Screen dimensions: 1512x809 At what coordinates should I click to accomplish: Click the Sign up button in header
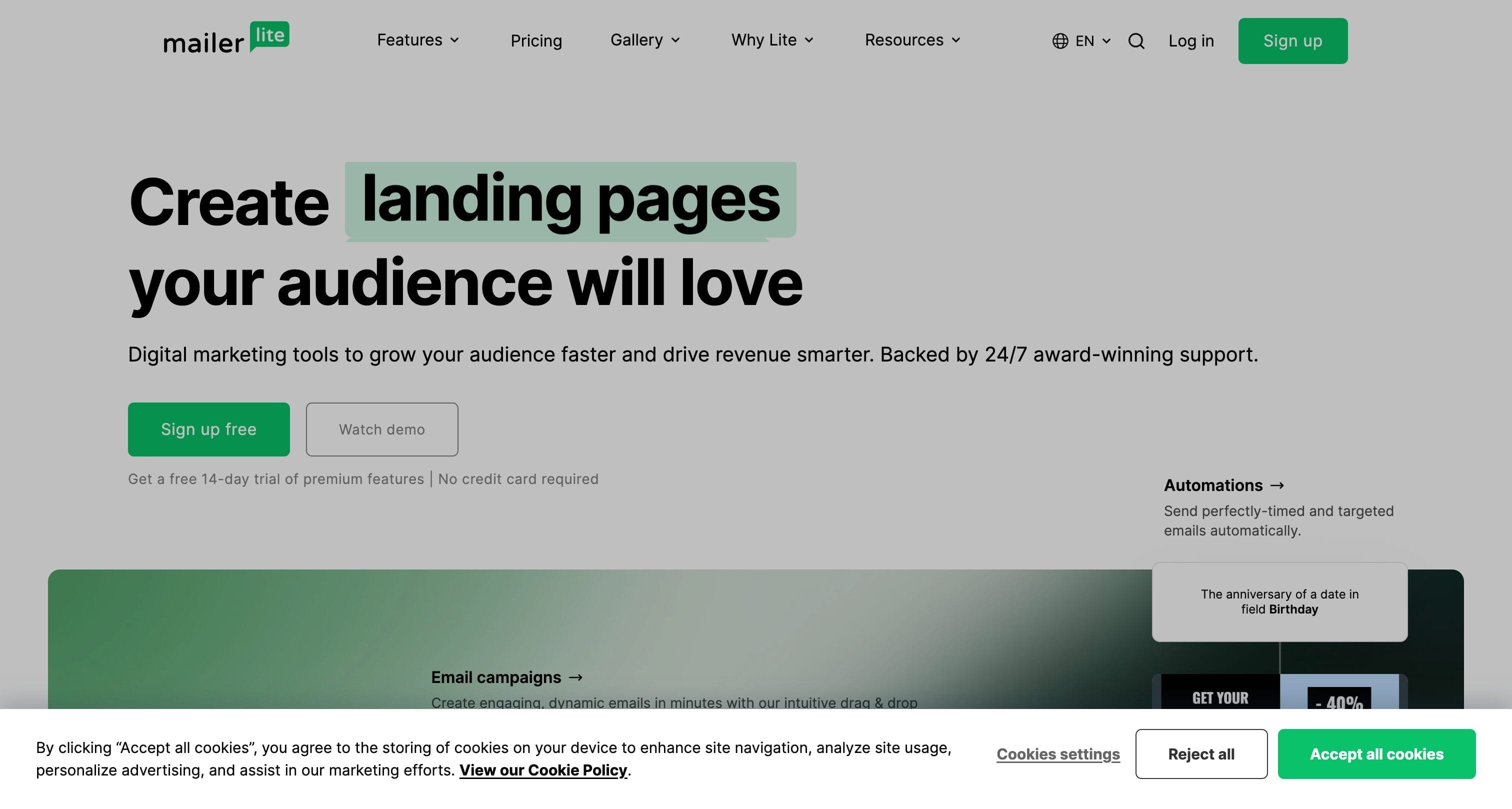click(x=1292, y=41)
